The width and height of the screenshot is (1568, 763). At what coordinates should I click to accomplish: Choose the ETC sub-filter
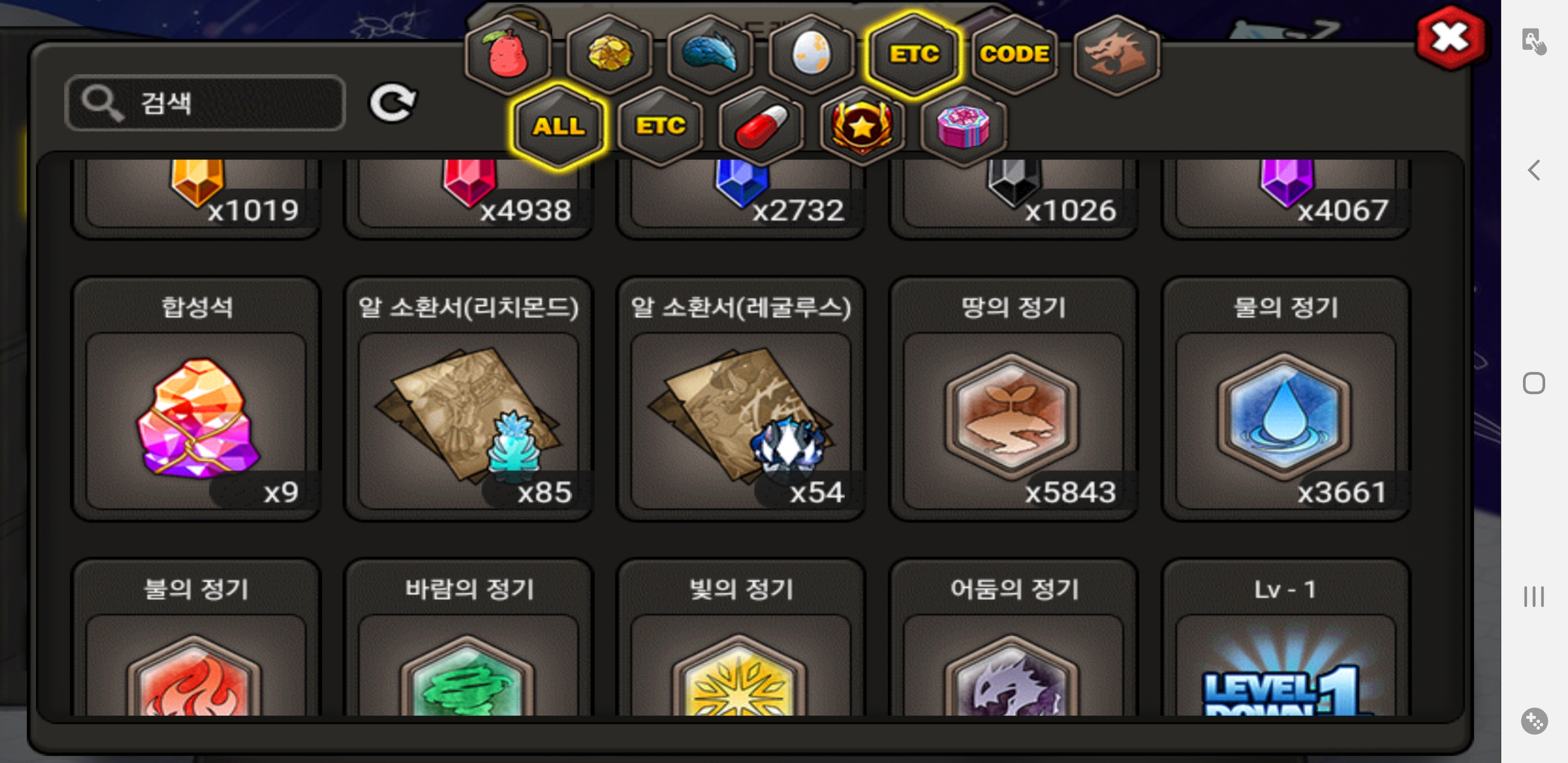tap(661, 126)
